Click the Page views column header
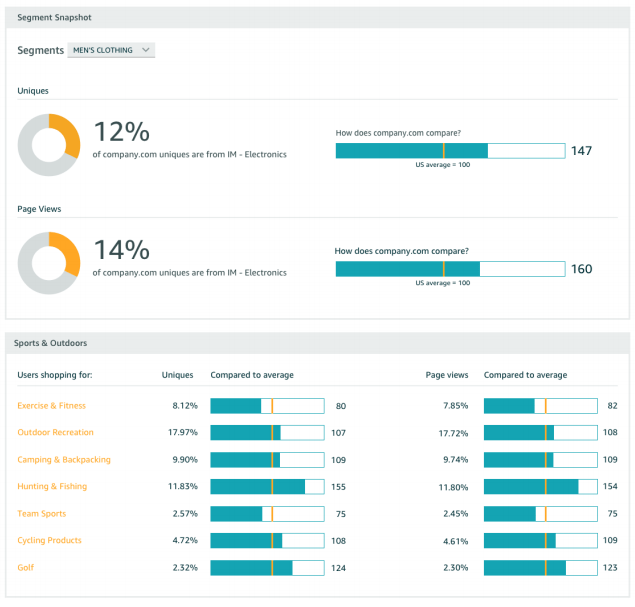The image size is (635, 607). (446, 376)
